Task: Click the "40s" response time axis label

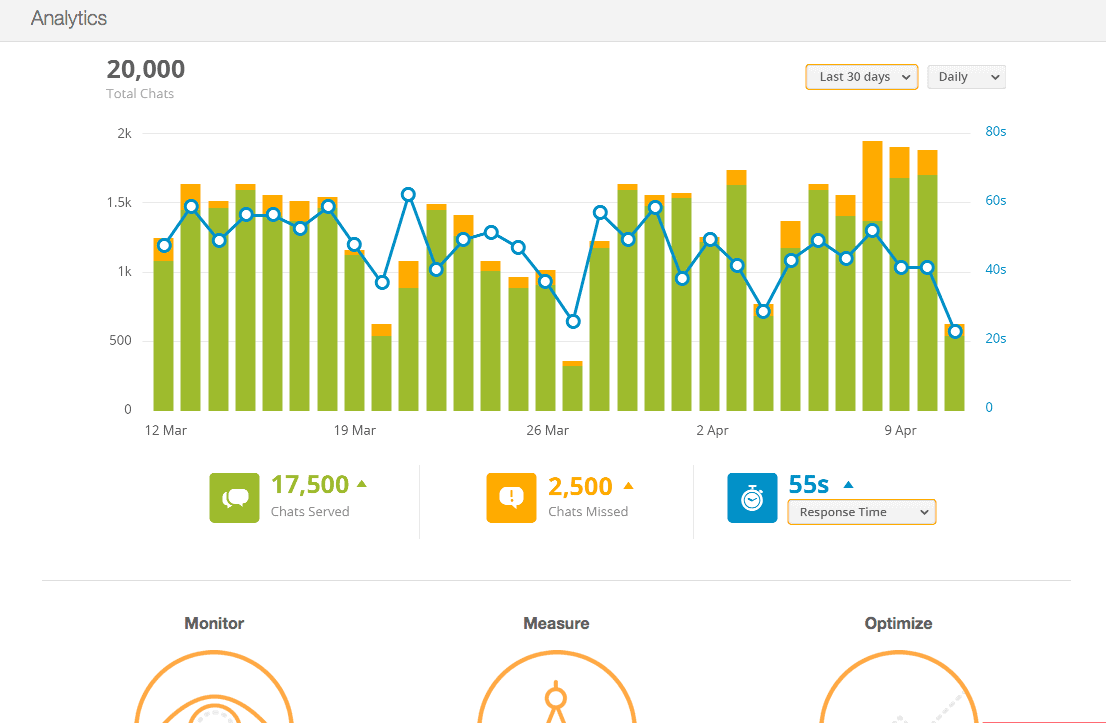Action: [x=995, y=269]
